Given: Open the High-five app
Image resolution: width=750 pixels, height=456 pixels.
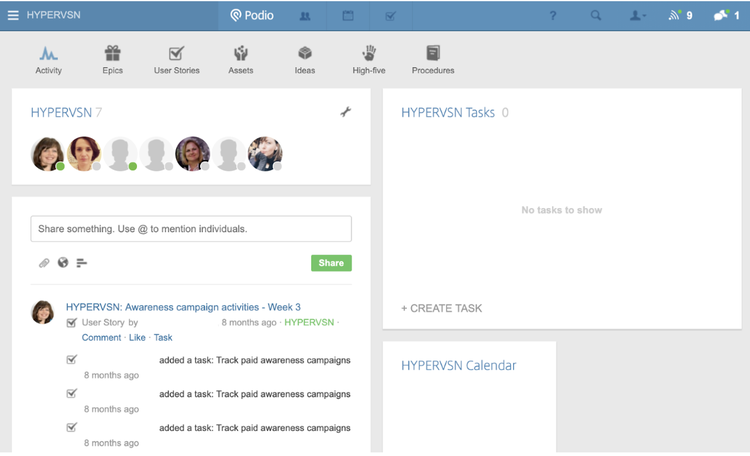Looking at the screenshot, I should tap(369, 60).
